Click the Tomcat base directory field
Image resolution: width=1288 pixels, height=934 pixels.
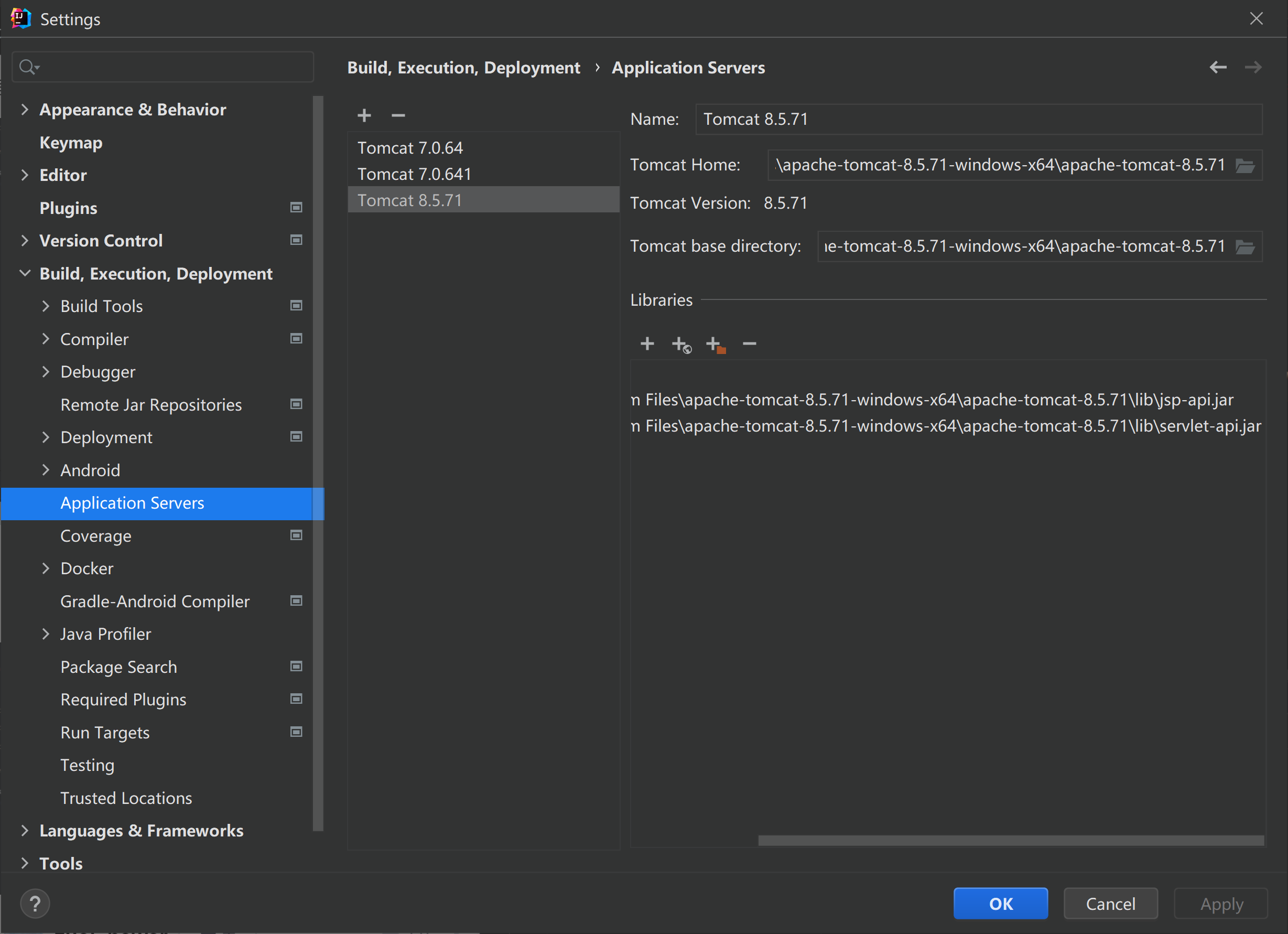[1024, 246]
